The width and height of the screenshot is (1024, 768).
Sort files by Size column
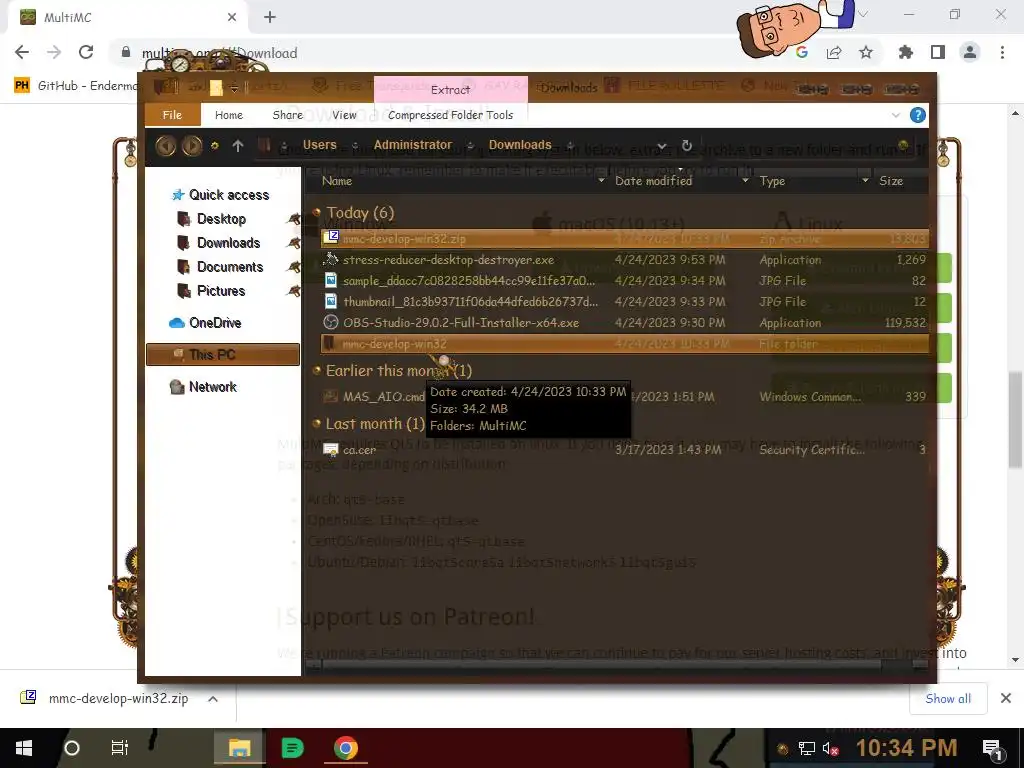[x=891, y=181]
